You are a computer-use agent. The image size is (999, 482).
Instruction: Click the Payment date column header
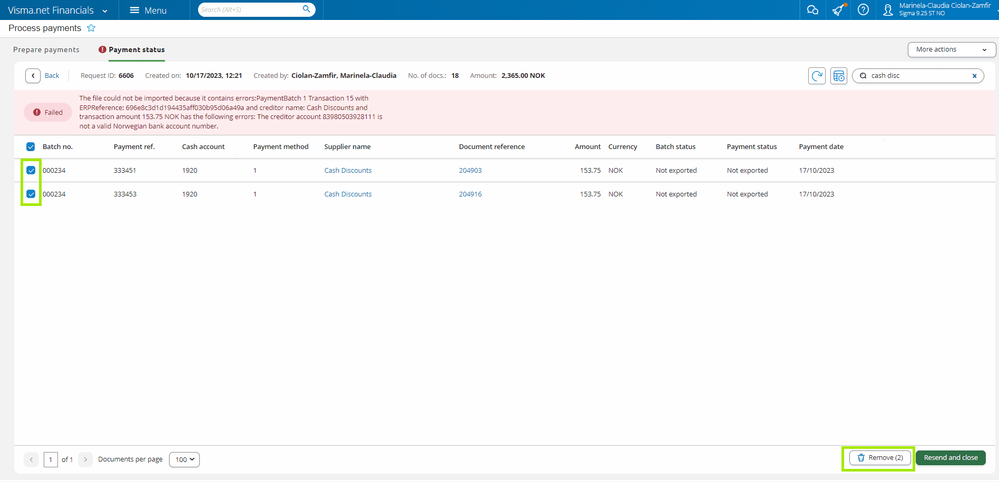821,146
